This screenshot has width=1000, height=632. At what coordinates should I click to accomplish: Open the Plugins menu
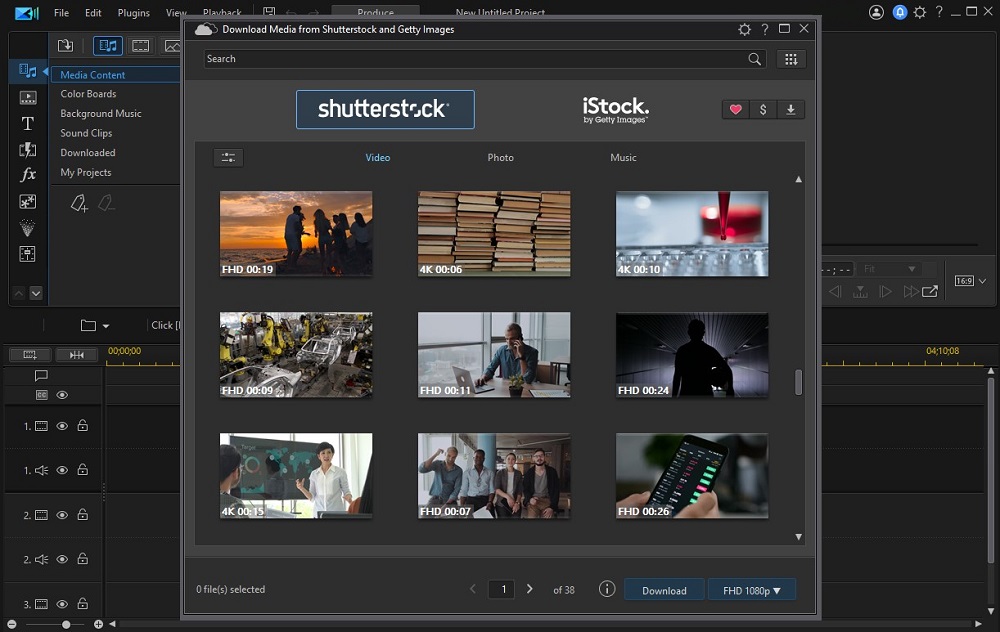pyautogui.click(x=133, y=13)
